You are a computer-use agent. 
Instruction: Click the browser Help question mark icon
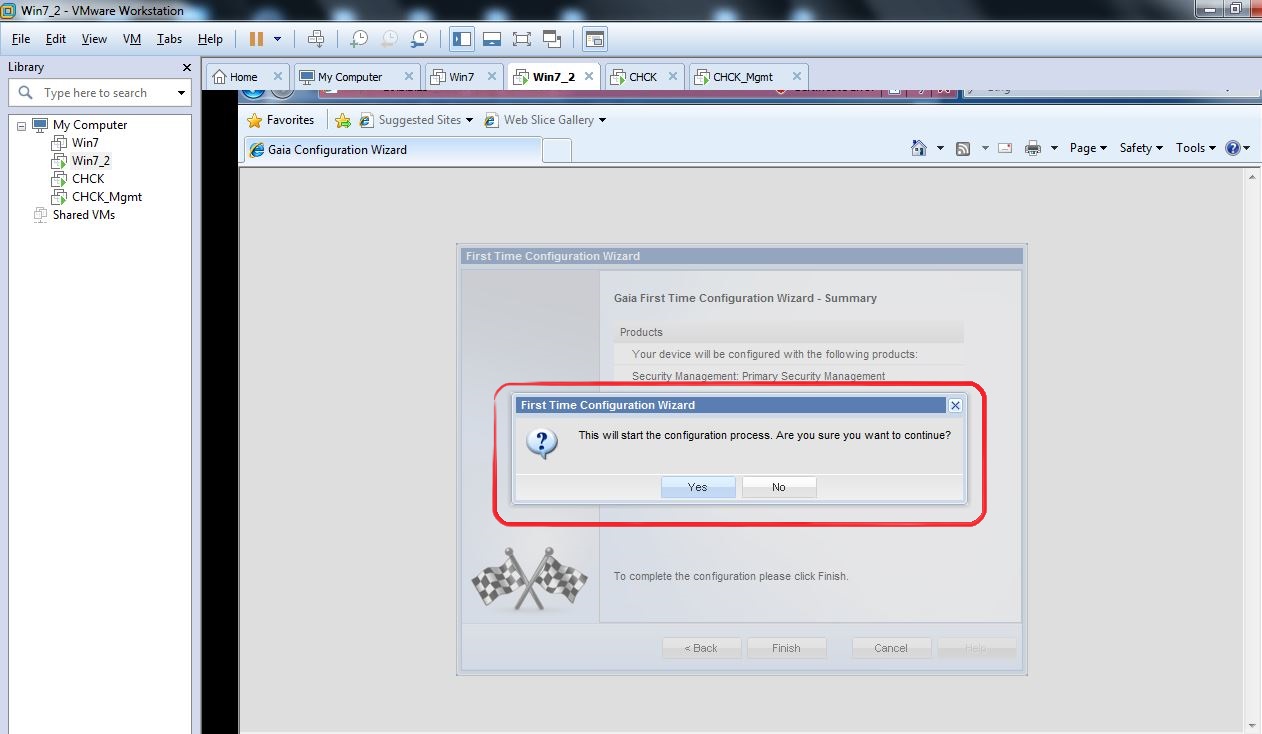point(1233,148)
